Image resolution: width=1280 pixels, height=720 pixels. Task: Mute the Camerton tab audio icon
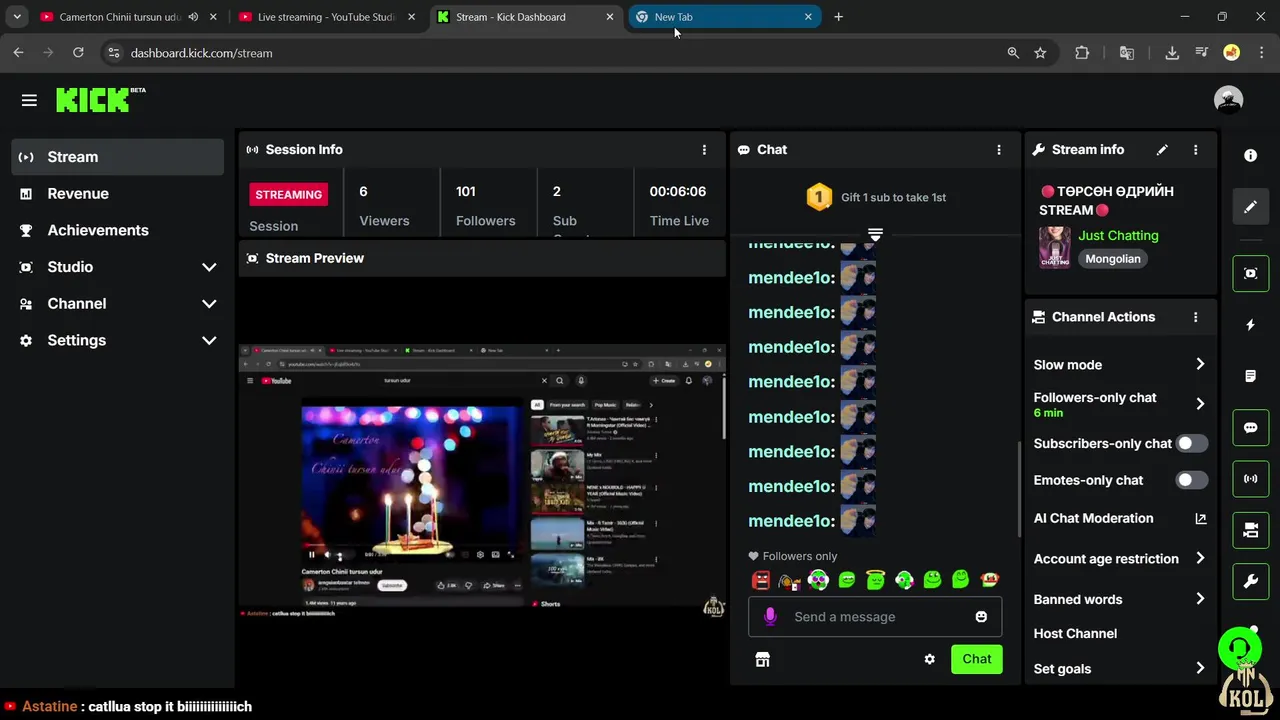193,17
